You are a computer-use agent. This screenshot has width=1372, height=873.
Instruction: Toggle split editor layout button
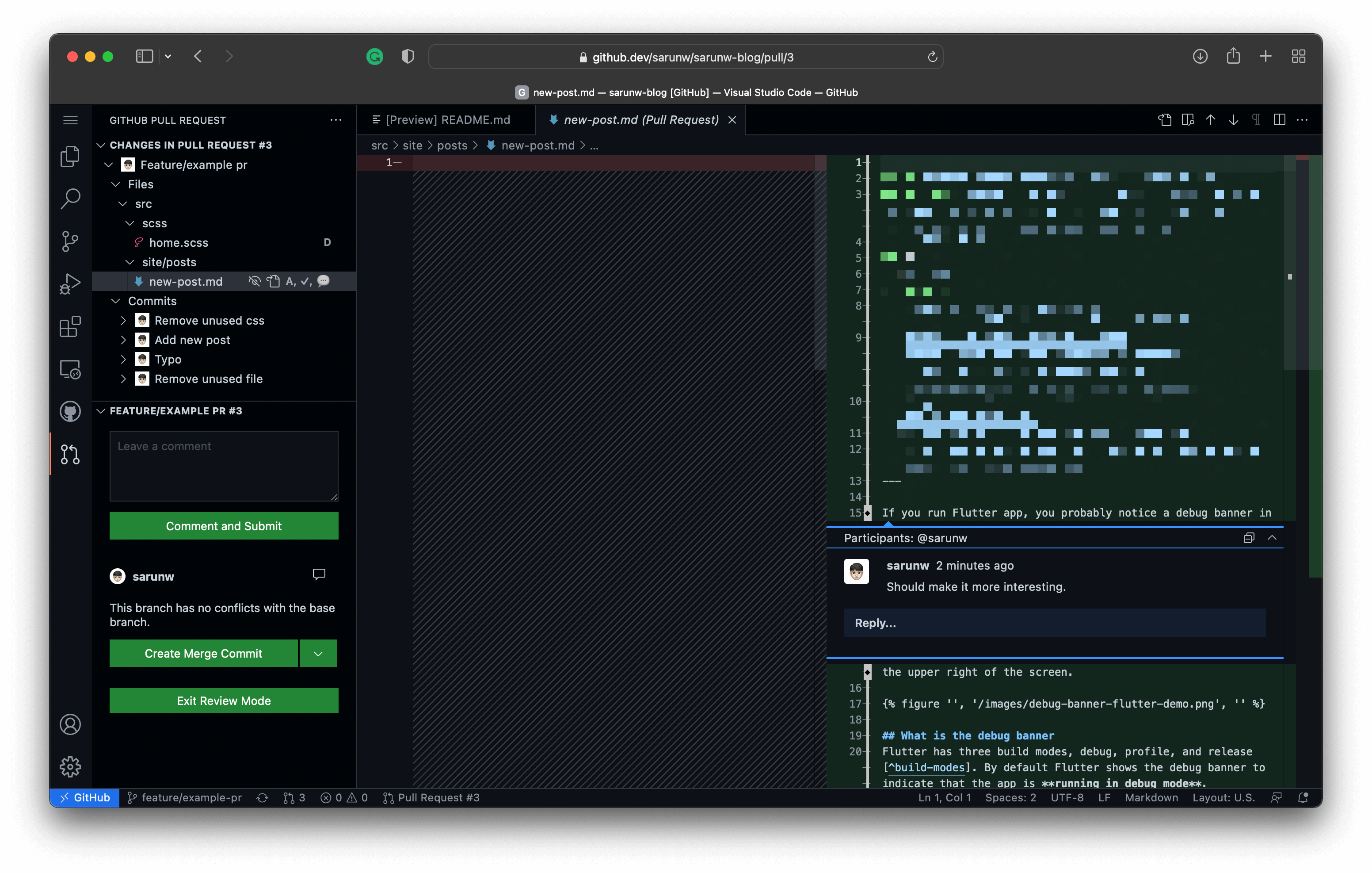(1279, 120)
